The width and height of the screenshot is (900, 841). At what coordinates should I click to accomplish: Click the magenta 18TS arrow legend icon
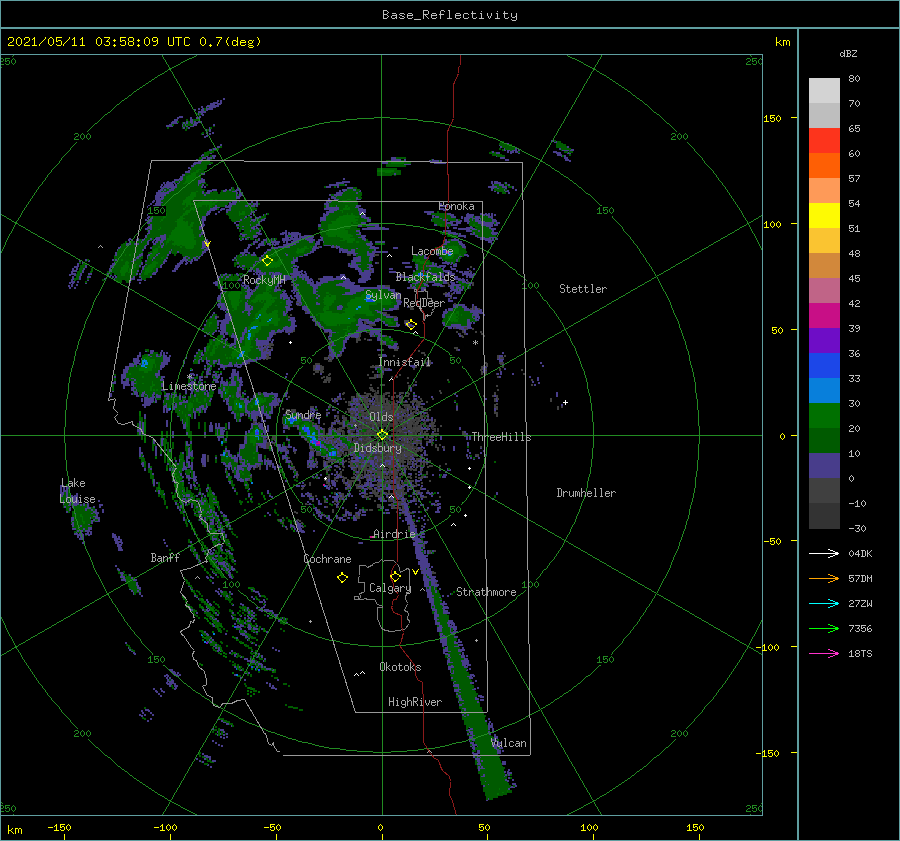point(824,653)
